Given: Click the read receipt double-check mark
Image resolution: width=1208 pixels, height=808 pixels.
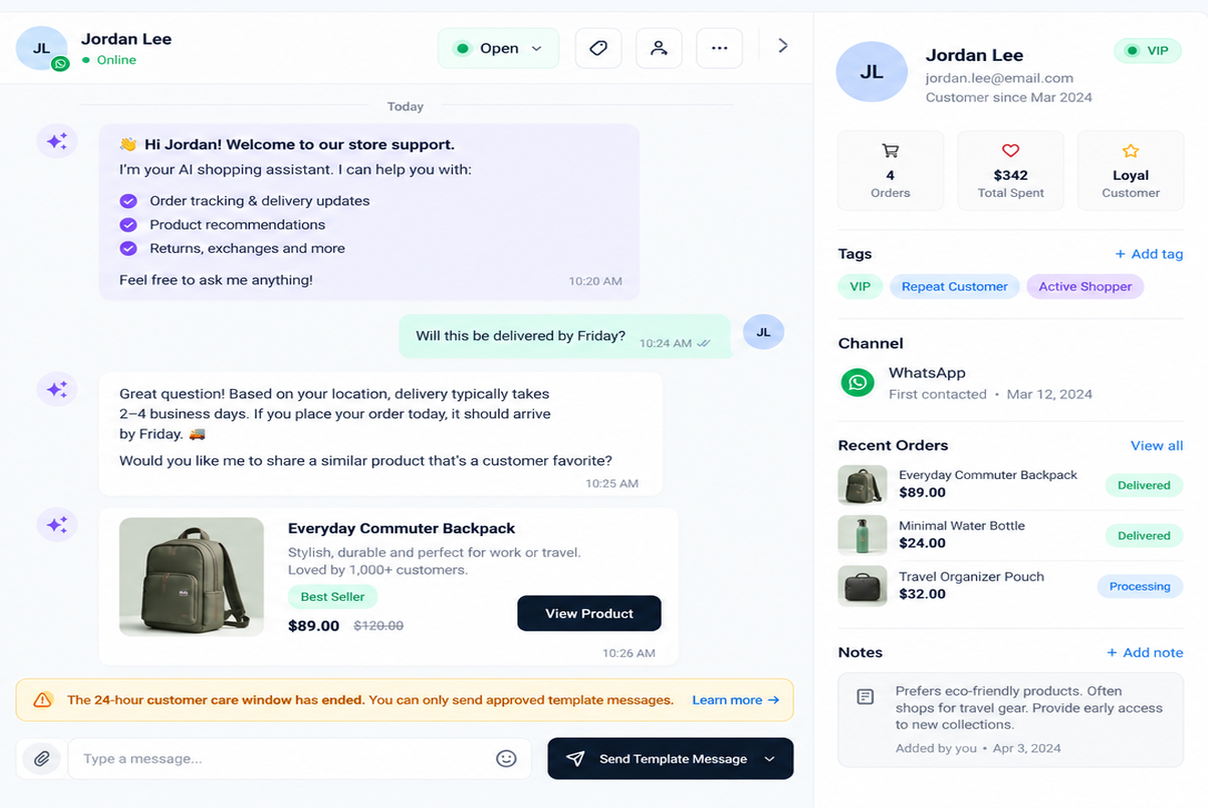Looking at the screenshot, I should click(x=704, y=343).
